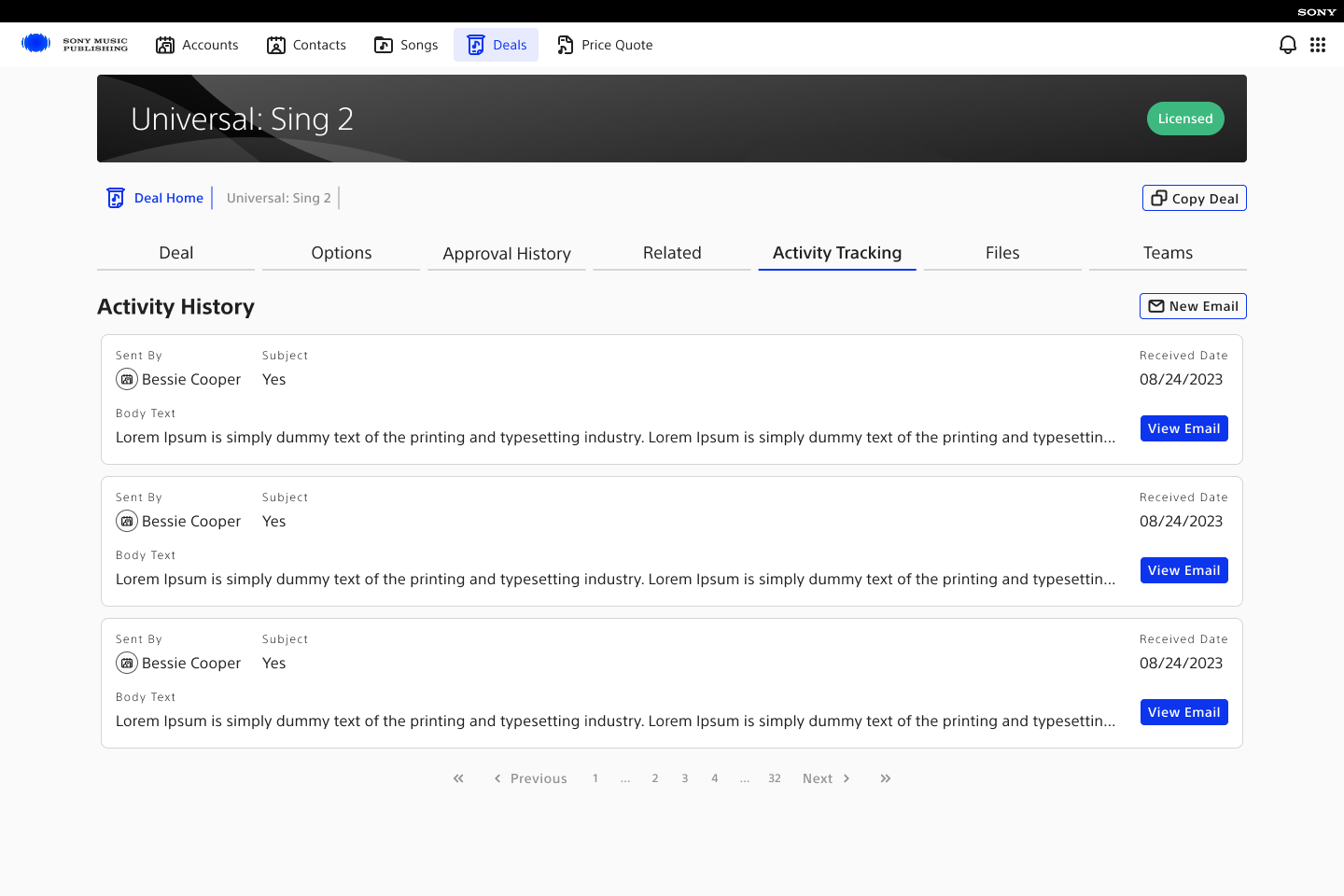Image resolution: width=1344 pixels, height=896 pixels.
Task: Go to page 3 in pagination
Action: pos(685,778)
